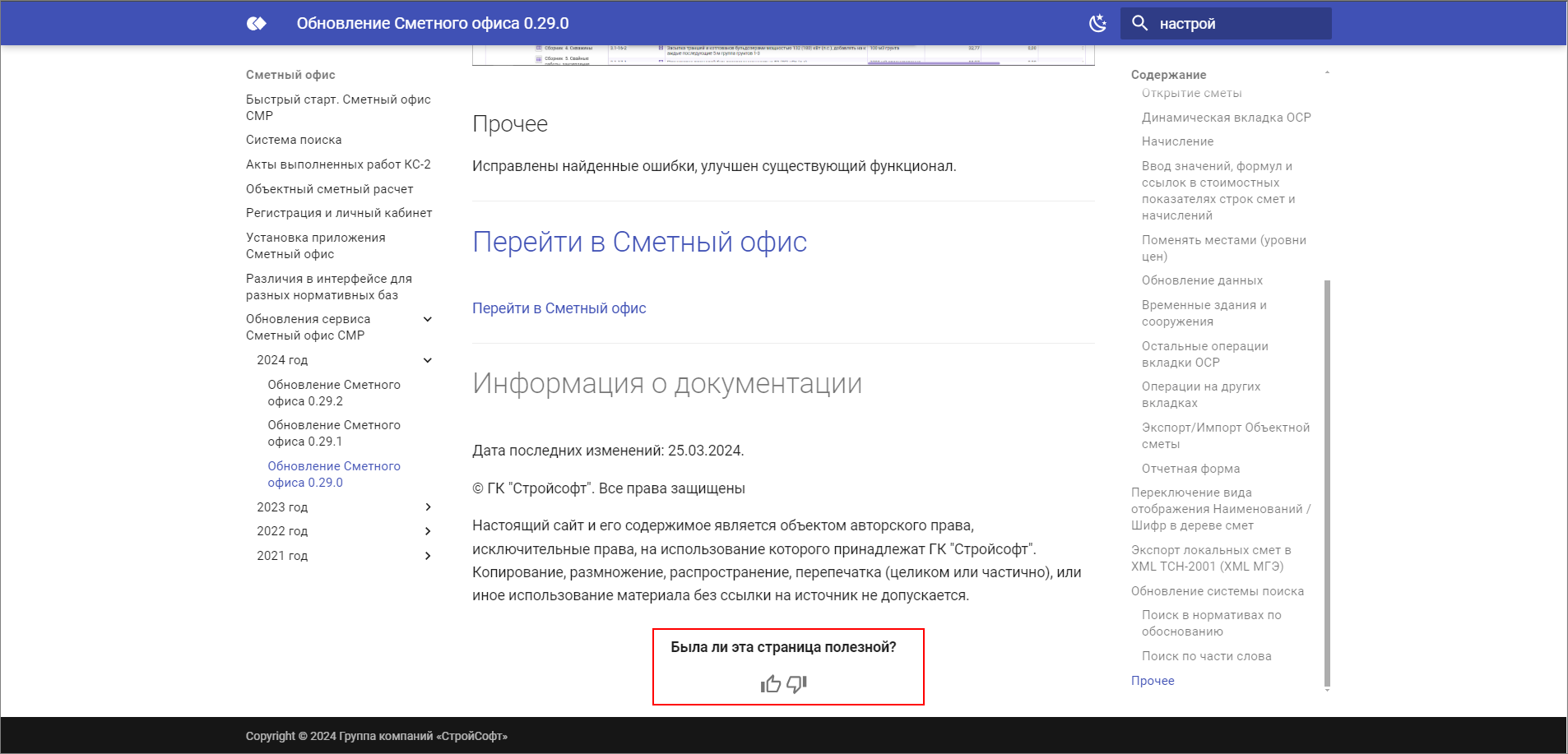Collapse 'Обновления сервиса Сметный офис СМР' section
This screenshot has height=754, width=1568.
coord(428,319)
